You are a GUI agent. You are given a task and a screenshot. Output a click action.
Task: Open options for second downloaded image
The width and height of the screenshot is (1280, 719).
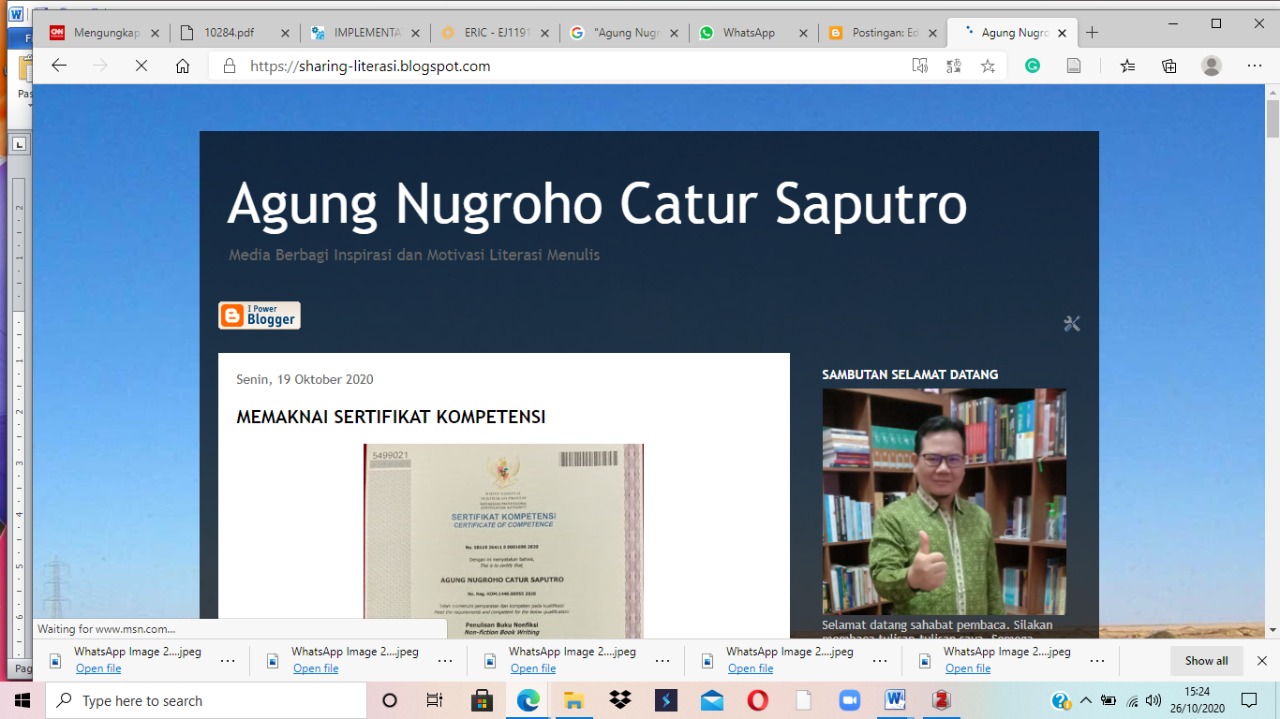(445, 661)
